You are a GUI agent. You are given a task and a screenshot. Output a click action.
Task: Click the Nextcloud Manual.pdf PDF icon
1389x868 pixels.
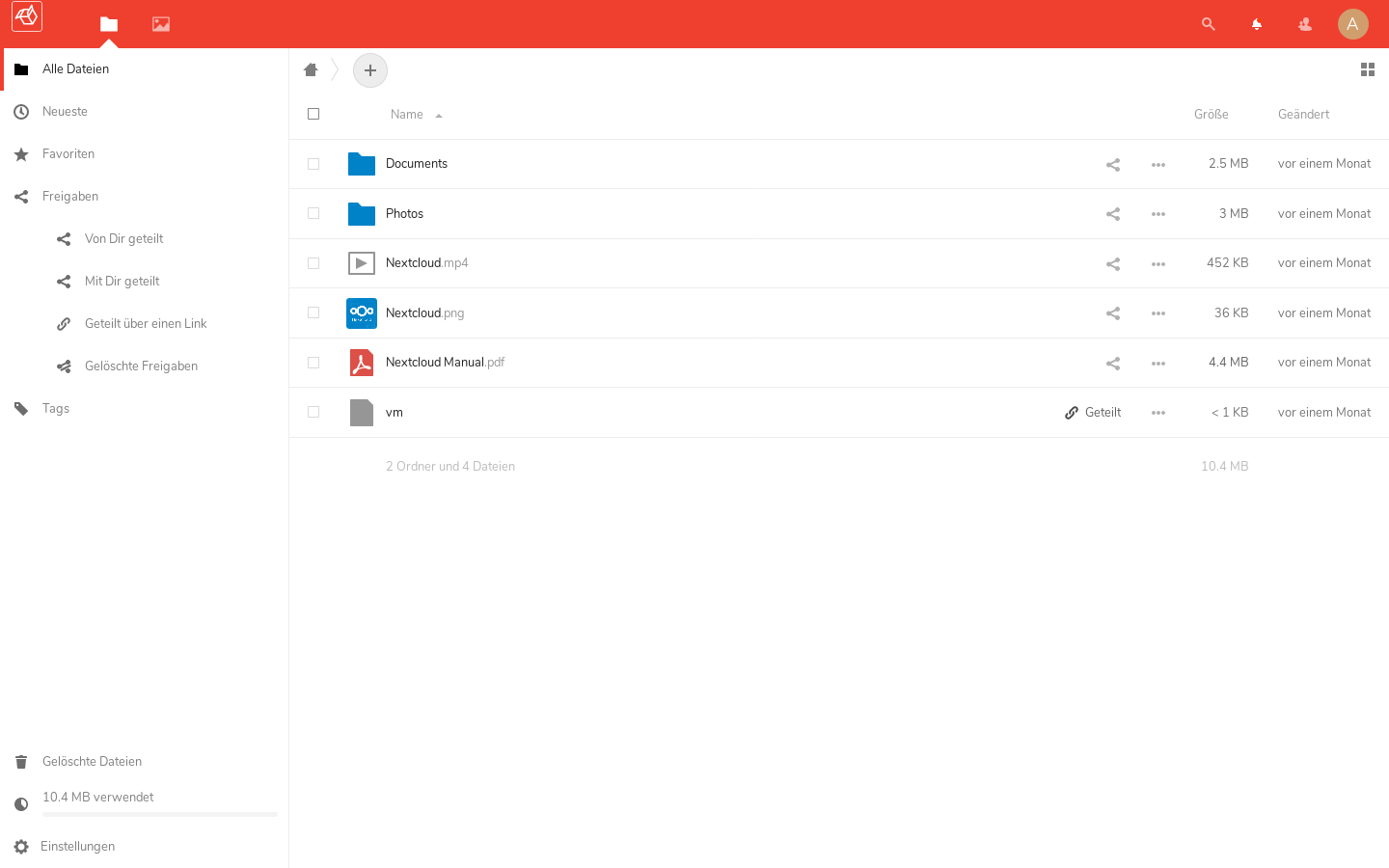(362, 363)
